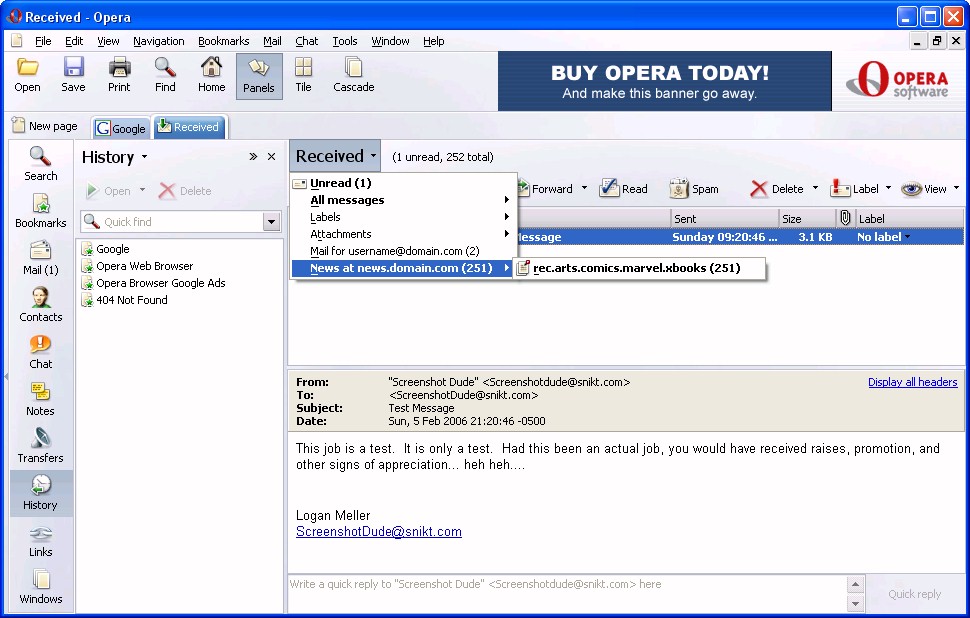970x618 pixels.
Task: Sort messages by Size column header
Action: (x=807, y=218)
